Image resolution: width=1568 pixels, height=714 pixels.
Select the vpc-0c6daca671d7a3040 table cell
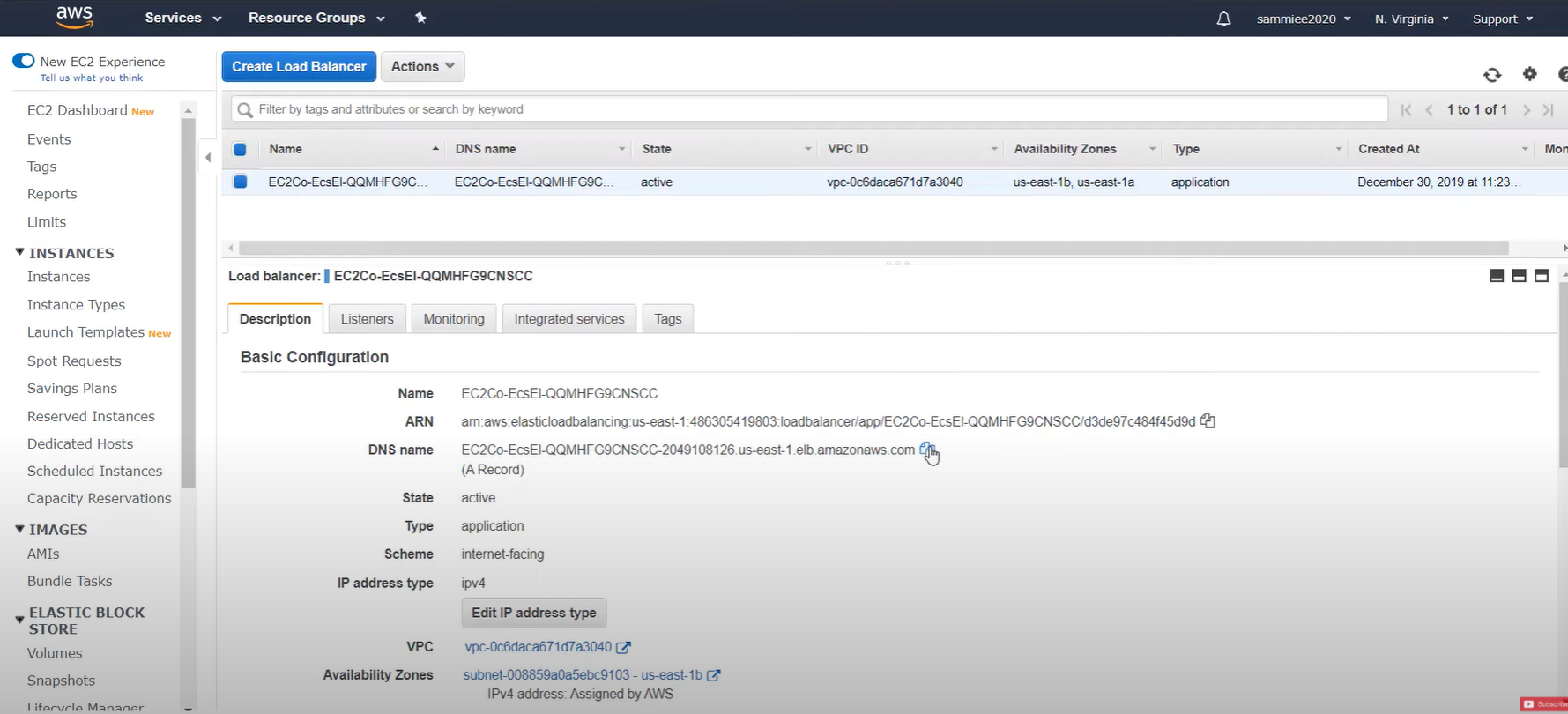point(895,182)
